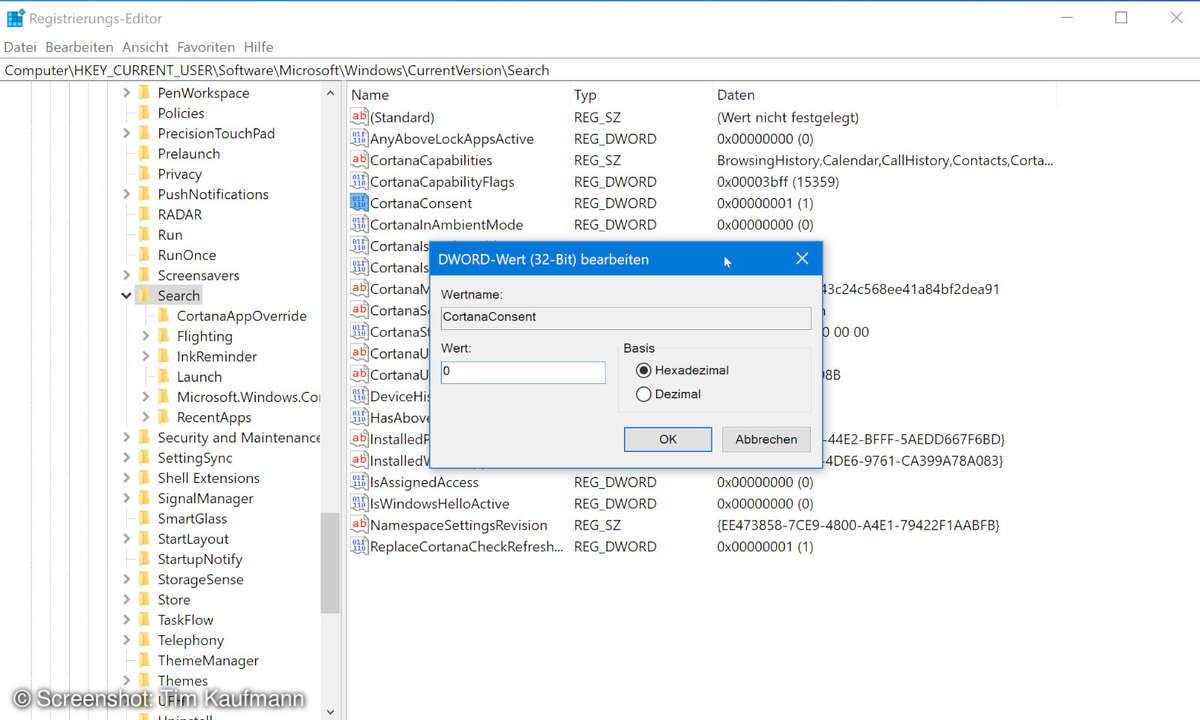Select the CortanaConsent value icon
Viewport: 1200px width, 720px height.
tap(359, 202)
